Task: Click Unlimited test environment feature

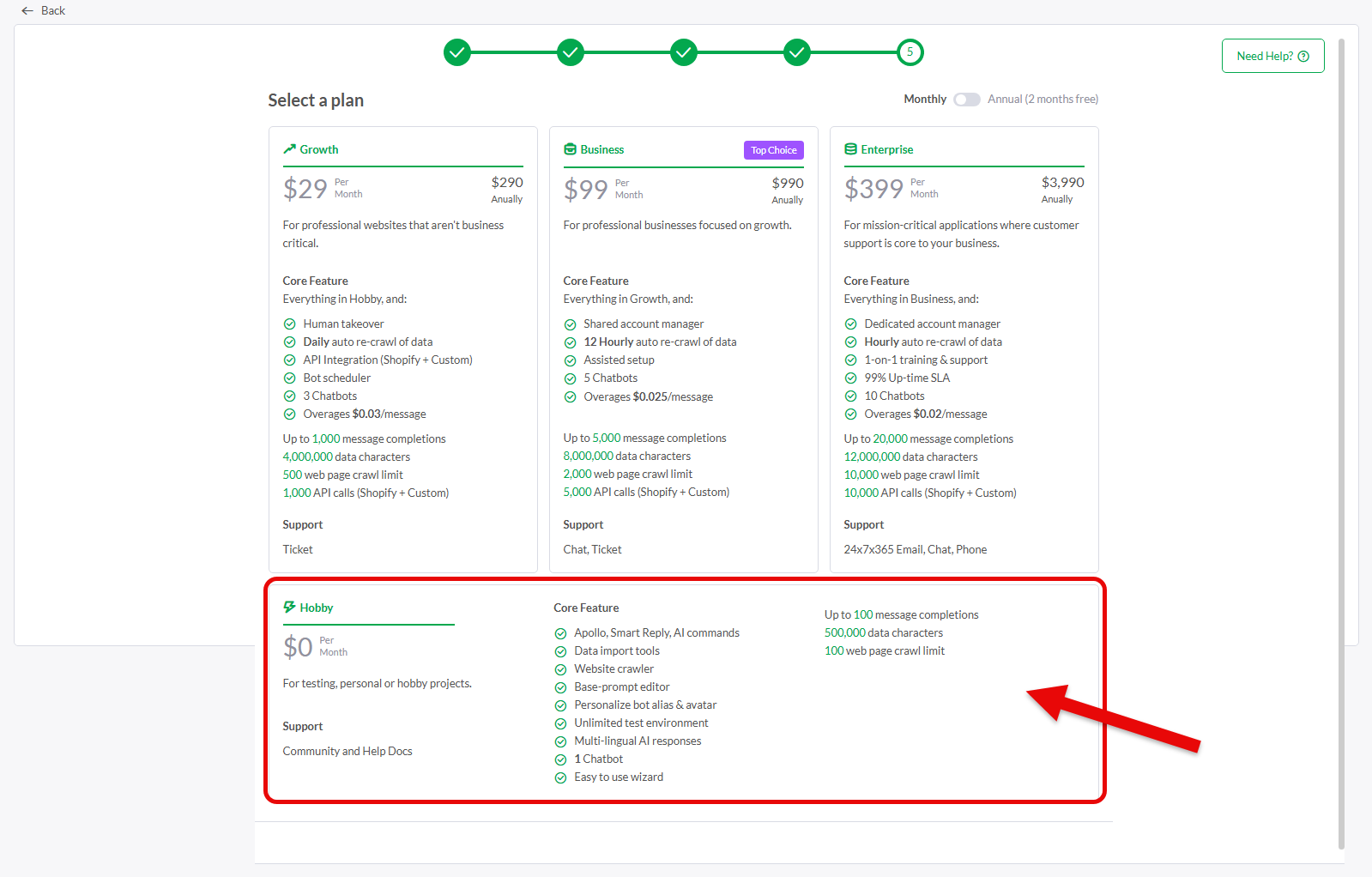Action: click(642, 723)
